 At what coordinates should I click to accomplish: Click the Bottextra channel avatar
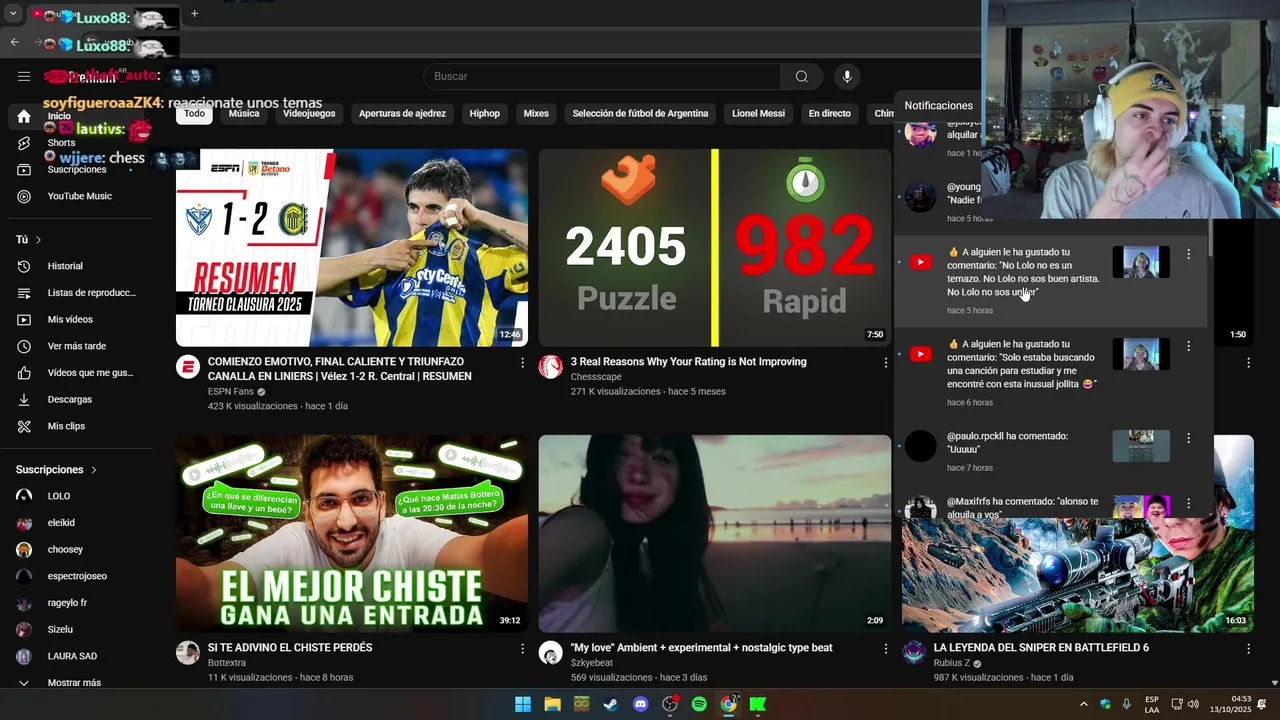[188, 653]
